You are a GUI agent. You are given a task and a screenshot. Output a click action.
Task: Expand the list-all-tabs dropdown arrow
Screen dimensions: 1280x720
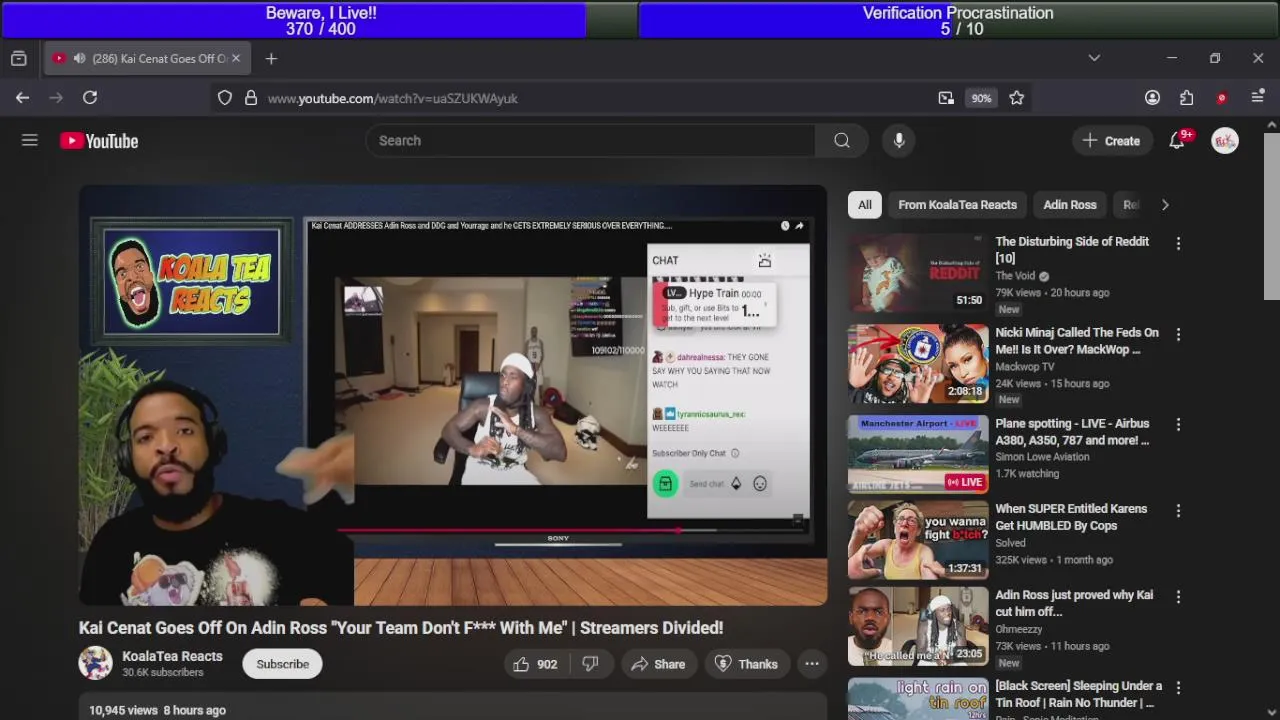(1094, 59)
